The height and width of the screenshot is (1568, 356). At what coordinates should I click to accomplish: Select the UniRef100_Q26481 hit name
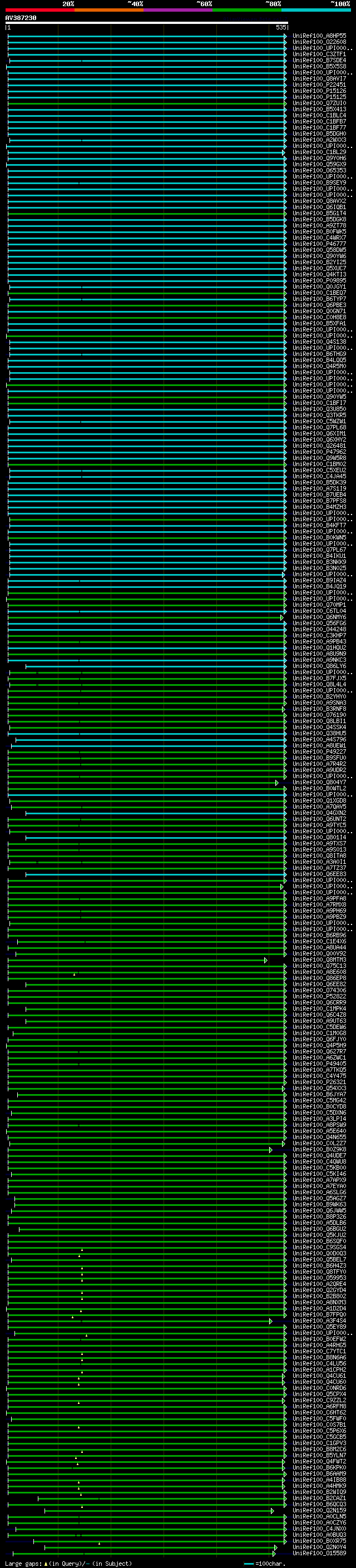(x=319, y=446)
